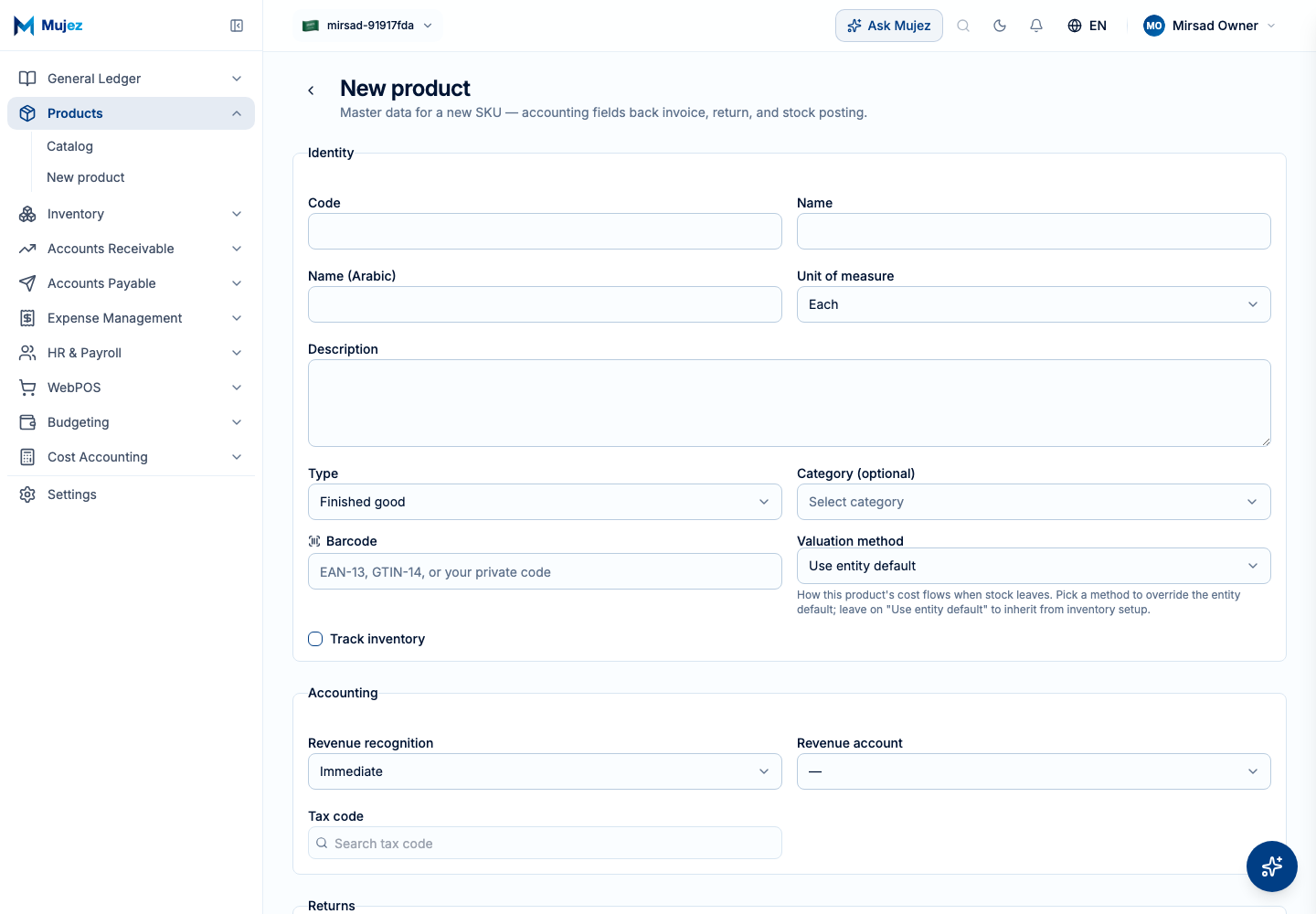Enable Track inventory checkbox
This screenshot has width=1316, height=914.
[315, 639]
